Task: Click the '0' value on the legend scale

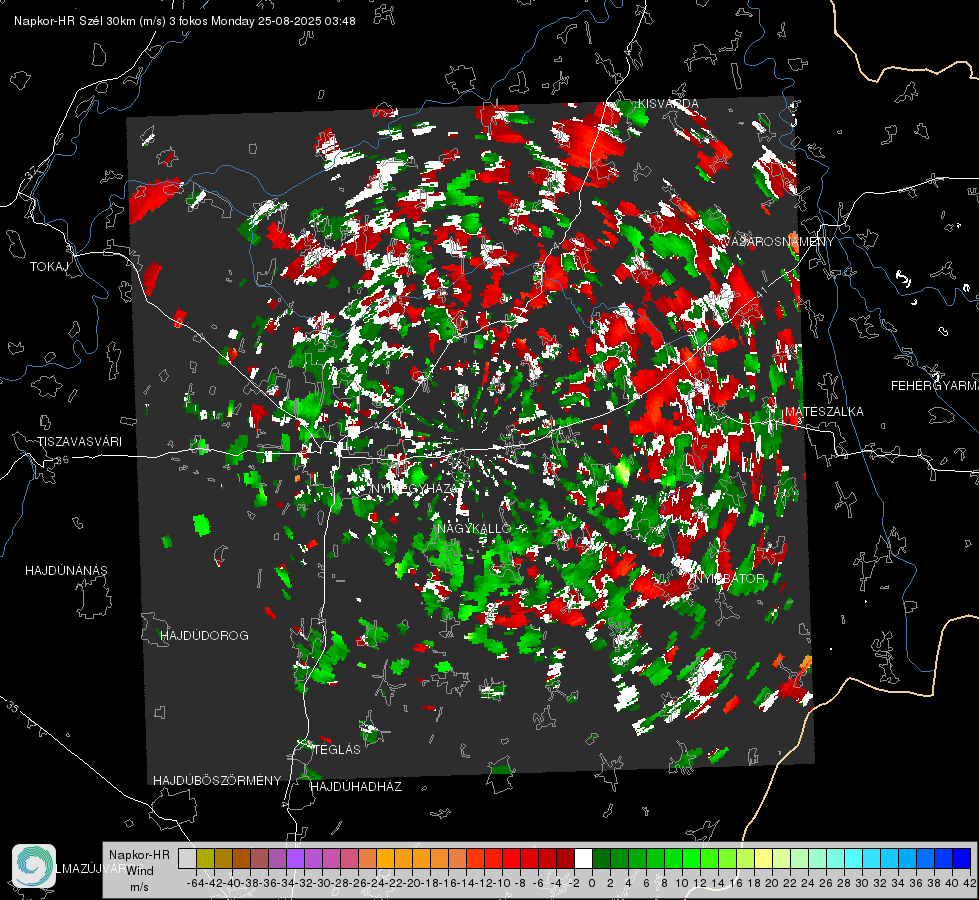Action: (592, 883)
